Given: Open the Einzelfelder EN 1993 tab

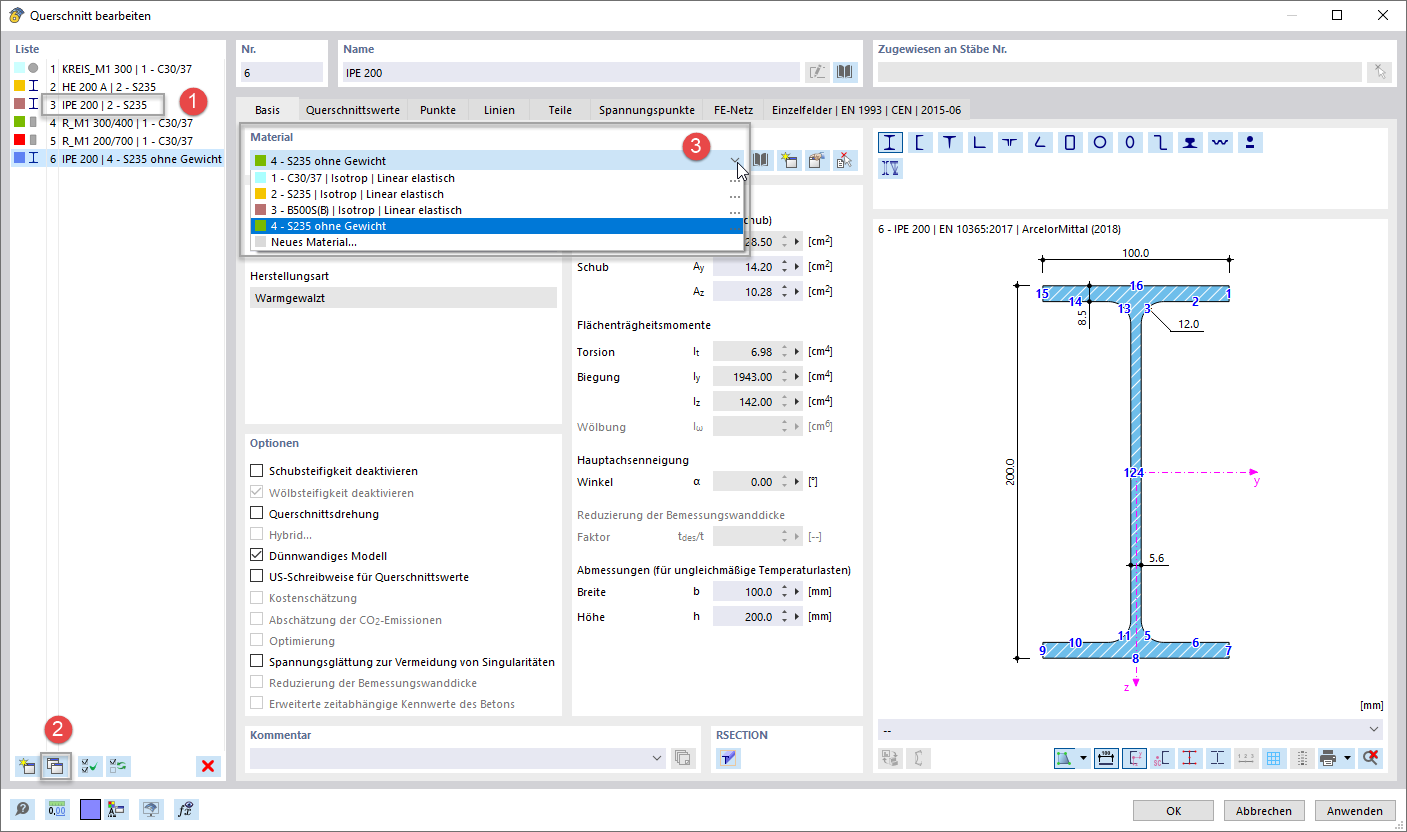Looking at the screenshot, I should (866, 110).
